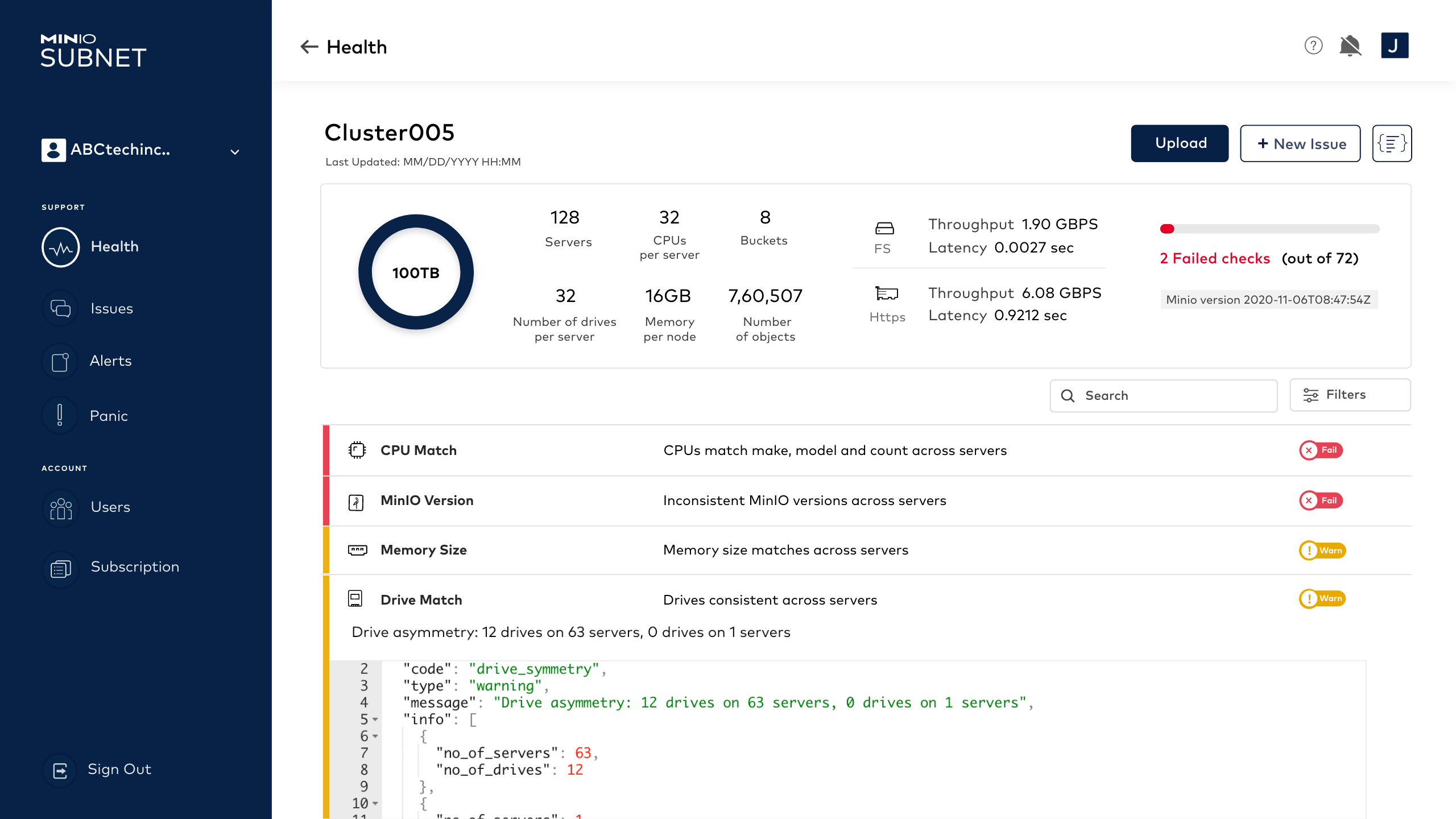This screenshot has width=1456, height=819.
Task: Click the Subscription sidebar icon
Action: pos(60,568)
